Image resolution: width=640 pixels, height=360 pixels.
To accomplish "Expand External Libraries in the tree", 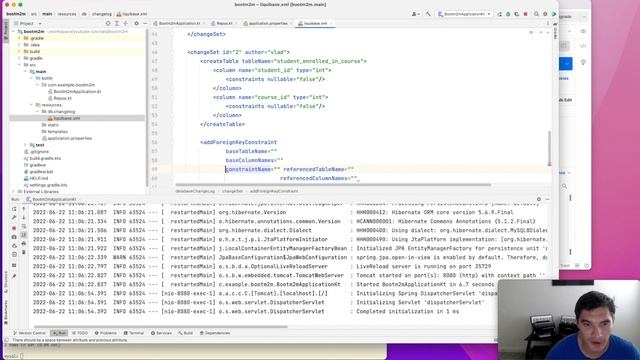I will [13, 191].
